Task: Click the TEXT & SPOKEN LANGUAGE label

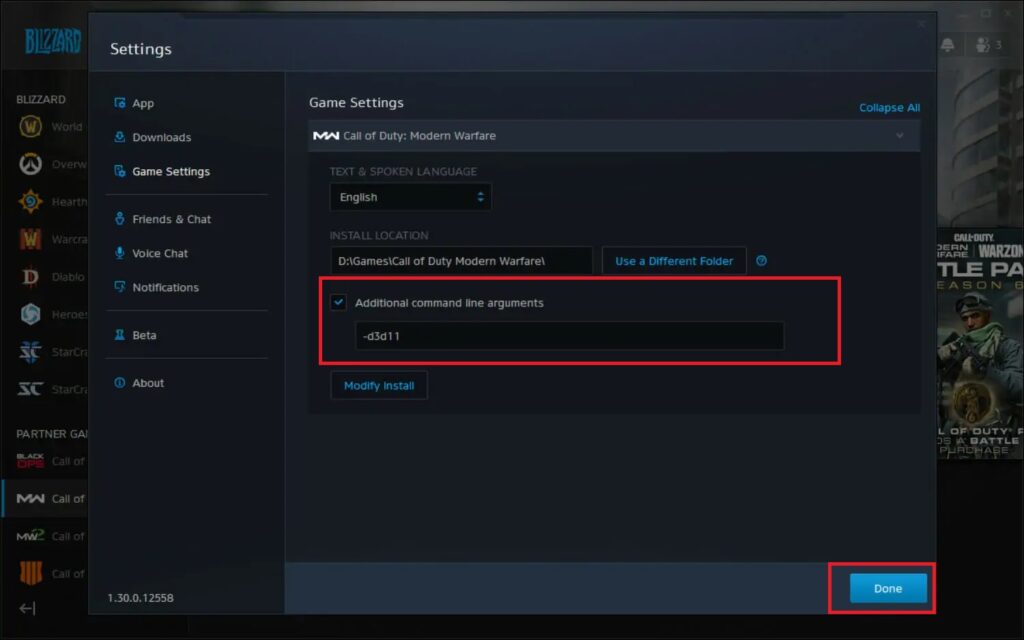Action: [403, 172]
